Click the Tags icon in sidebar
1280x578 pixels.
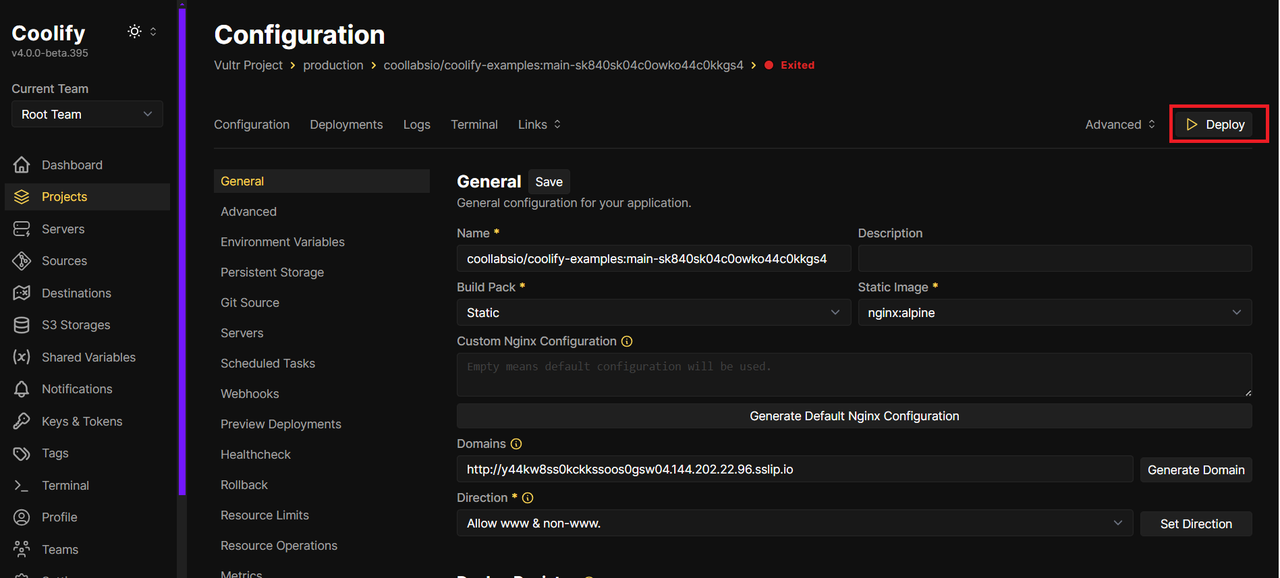21,453
